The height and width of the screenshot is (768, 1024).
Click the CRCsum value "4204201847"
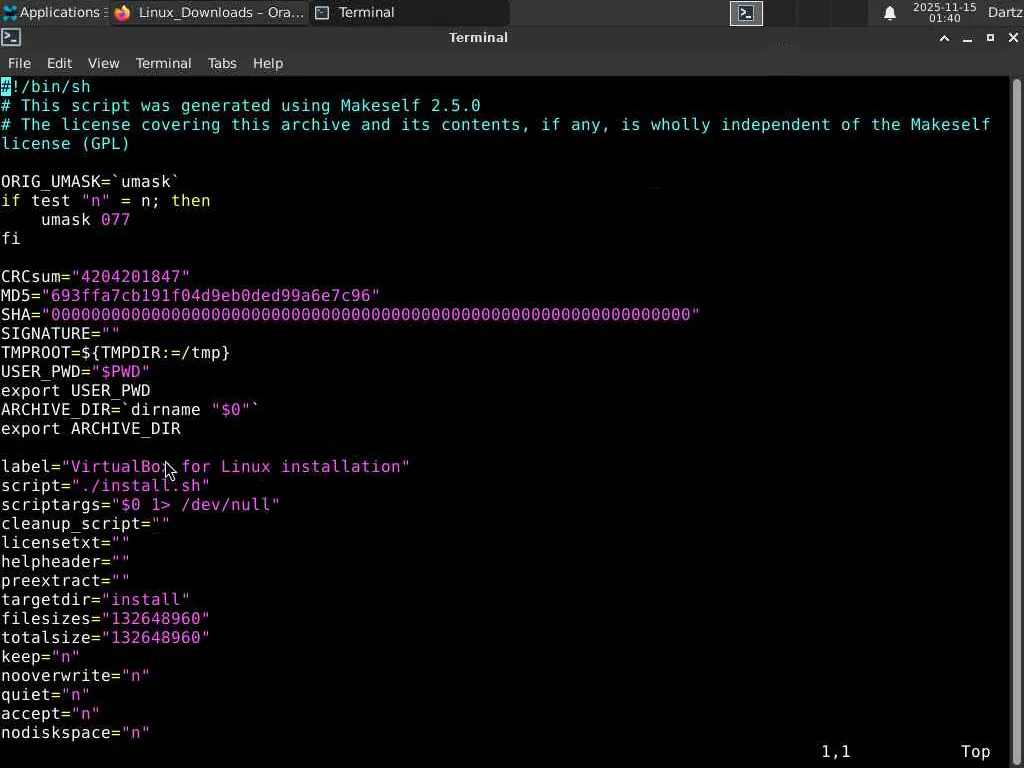coord(130,276)
